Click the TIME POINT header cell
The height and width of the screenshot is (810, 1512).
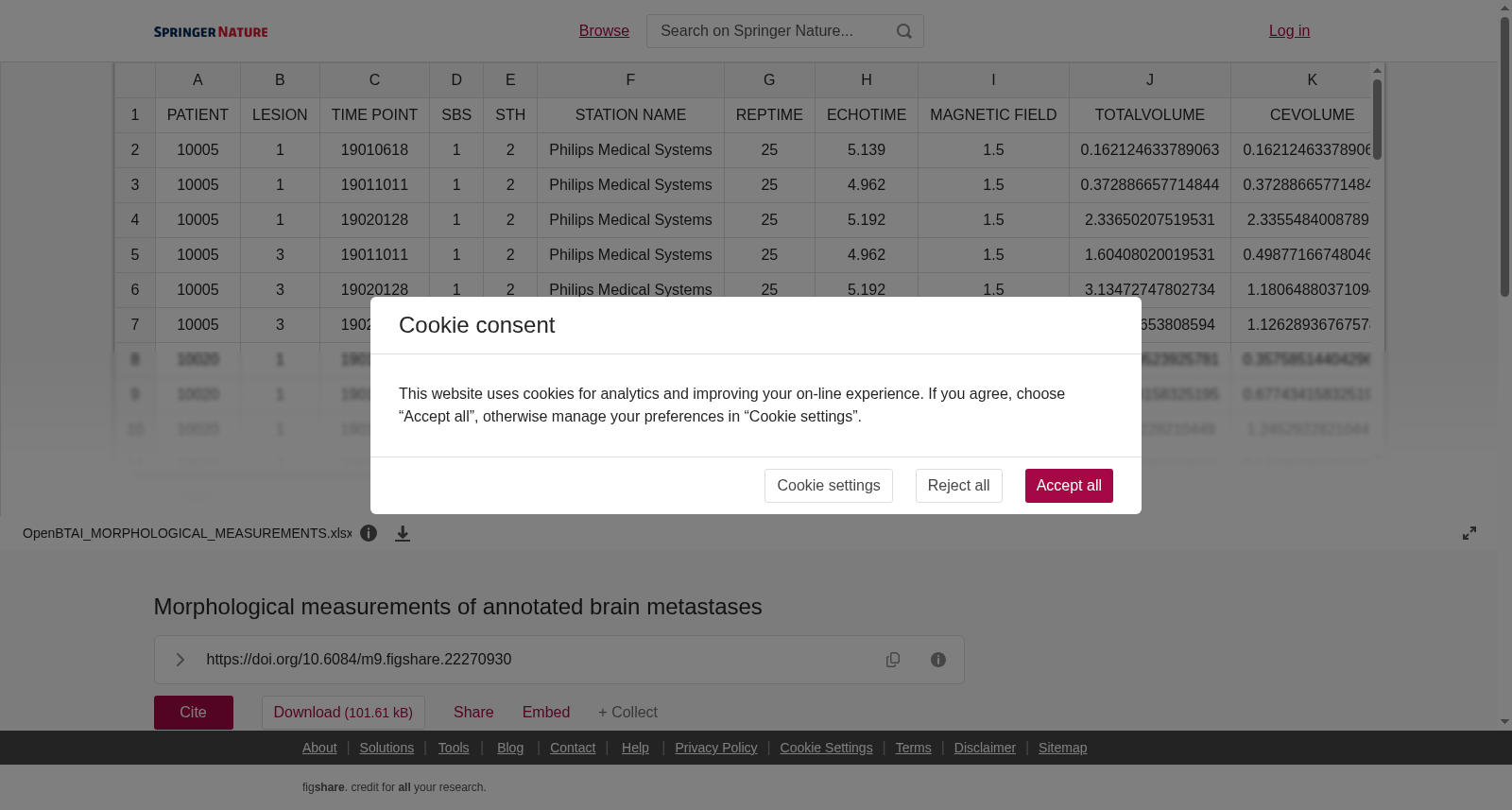pos(374,115)
